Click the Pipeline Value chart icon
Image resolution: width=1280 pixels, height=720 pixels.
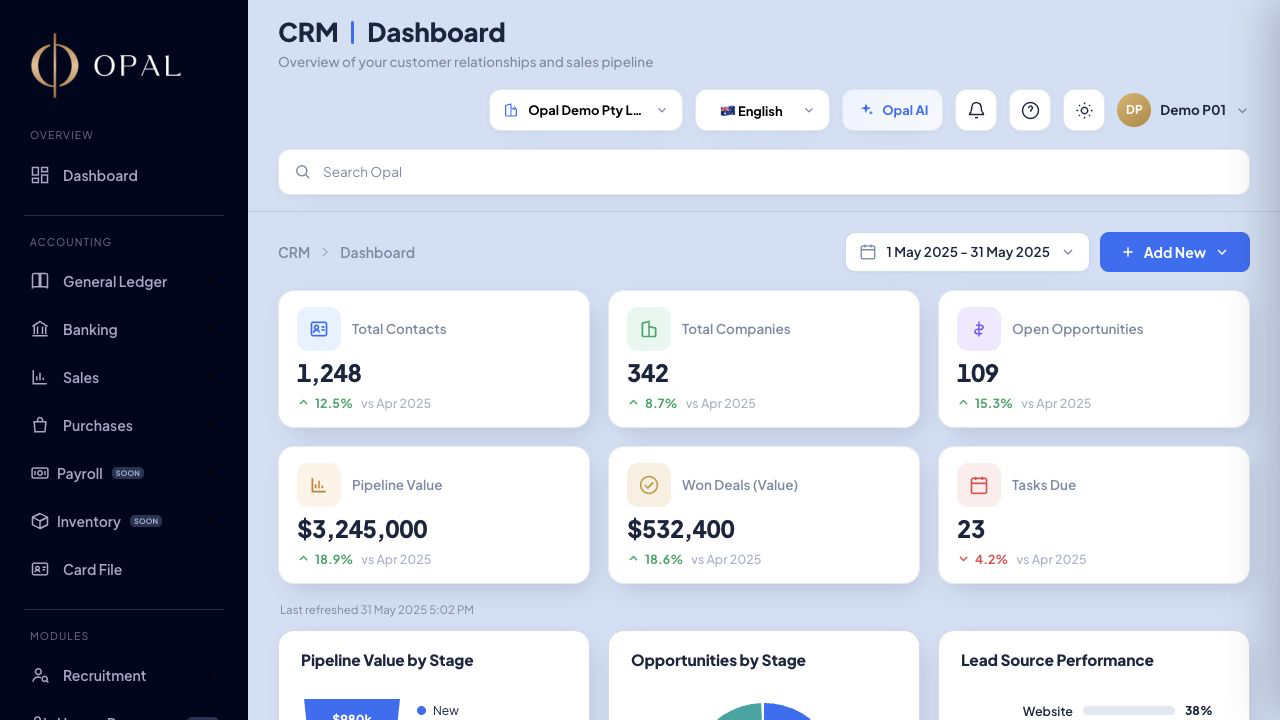click(x=319, y=485)
